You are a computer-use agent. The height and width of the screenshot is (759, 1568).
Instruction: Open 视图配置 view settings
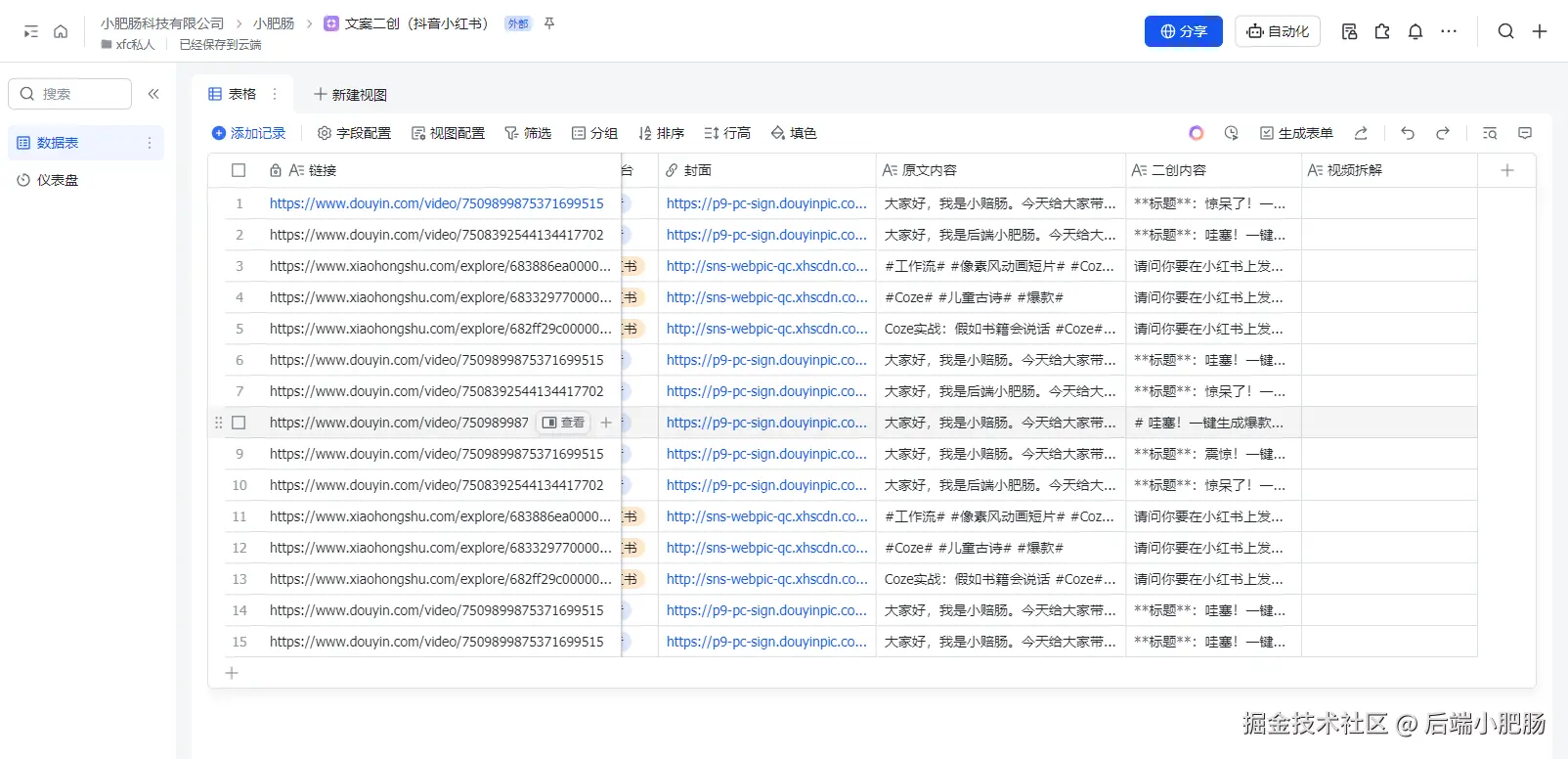(448, 133)
